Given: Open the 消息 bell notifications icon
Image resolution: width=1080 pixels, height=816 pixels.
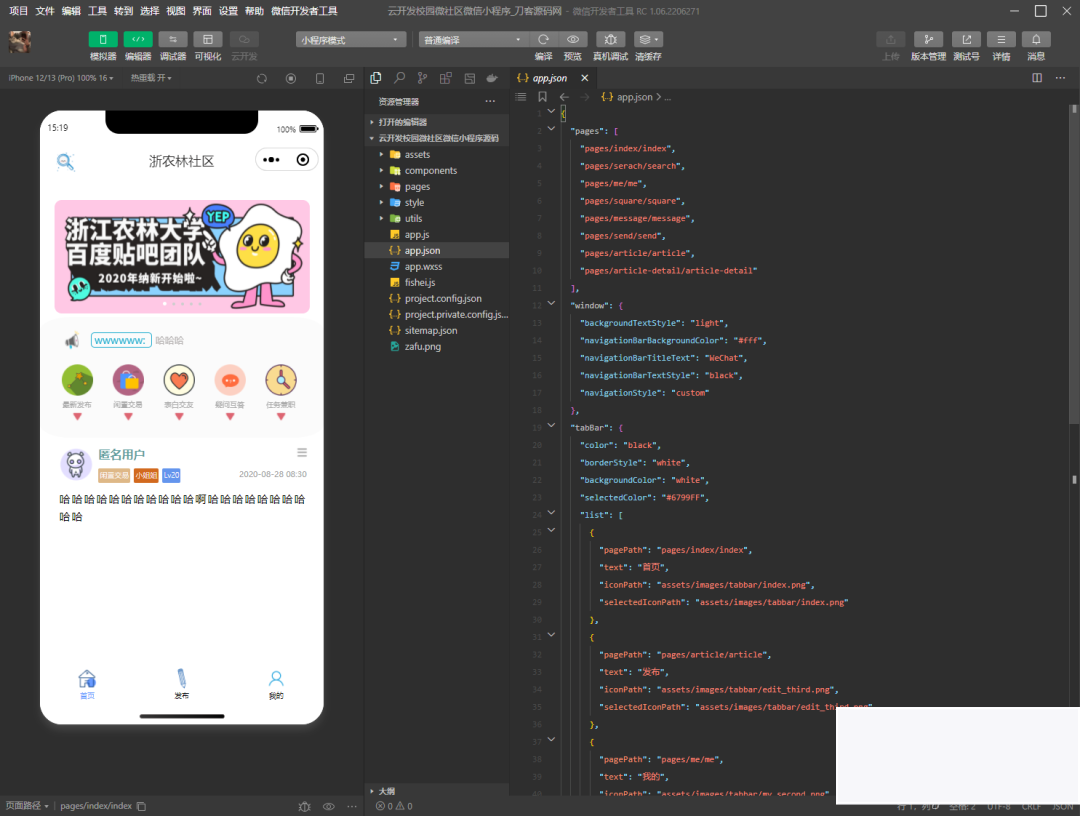Looking at the screenshot, I should (1036, 39).
